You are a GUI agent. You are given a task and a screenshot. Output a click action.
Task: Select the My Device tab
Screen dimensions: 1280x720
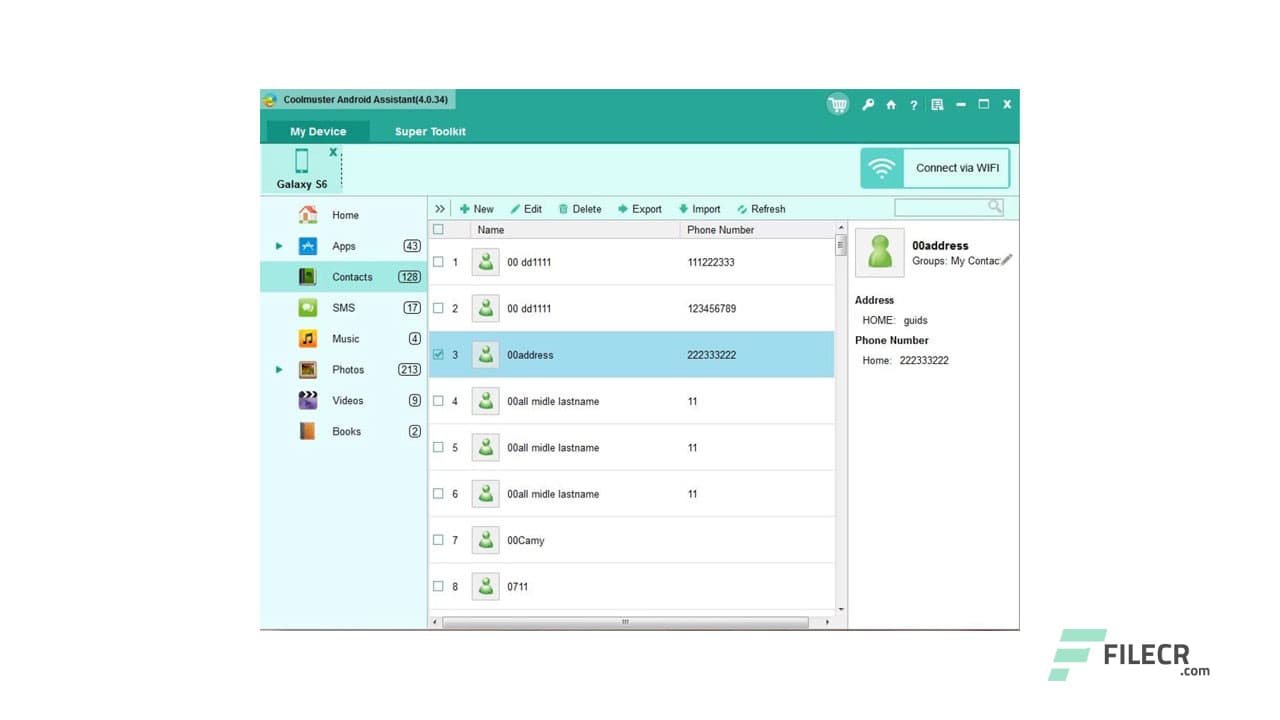pos(317,131)
